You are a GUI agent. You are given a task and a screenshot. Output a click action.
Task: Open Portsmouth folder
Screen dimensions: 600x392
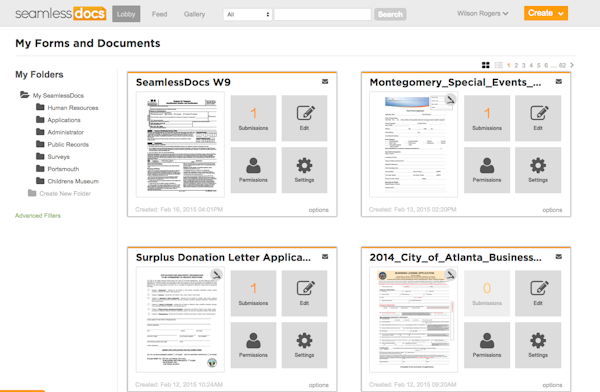pyautogui.click(x=57, y=169)
